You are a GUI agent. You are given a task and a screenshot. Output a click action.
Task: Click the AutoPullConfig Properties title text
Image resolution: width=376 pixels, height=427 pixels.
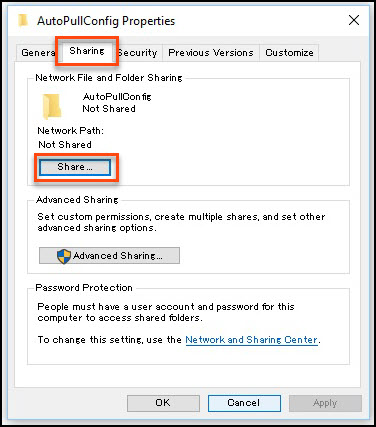tap(106, 21)
